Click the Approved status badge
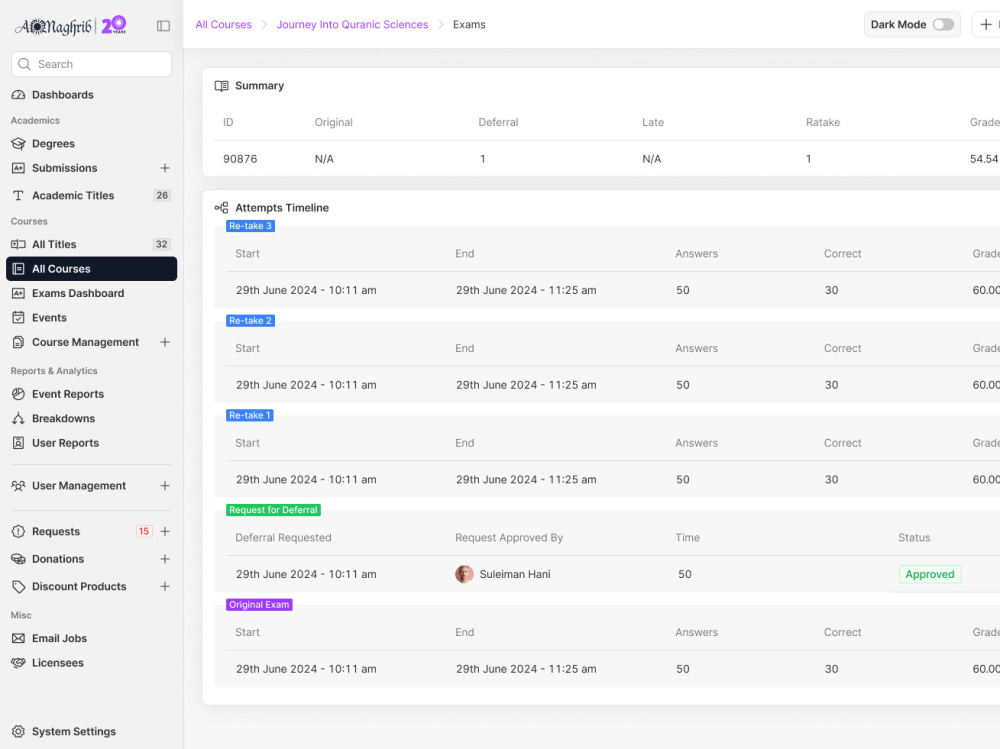This screenshot has width=1000, height=749. click(930, 574)
